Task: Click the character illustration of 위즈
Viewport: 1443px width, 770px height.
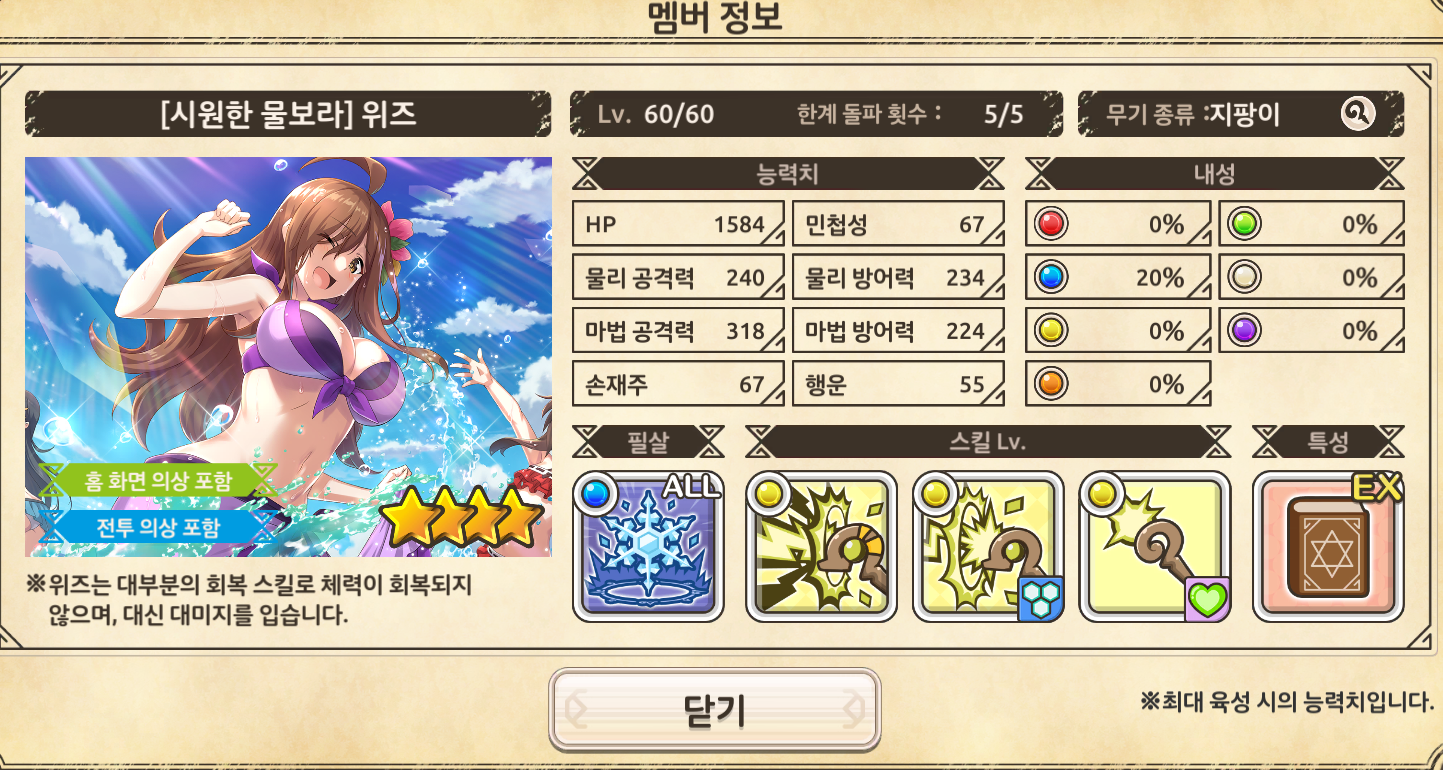Action: click(288, 357)
